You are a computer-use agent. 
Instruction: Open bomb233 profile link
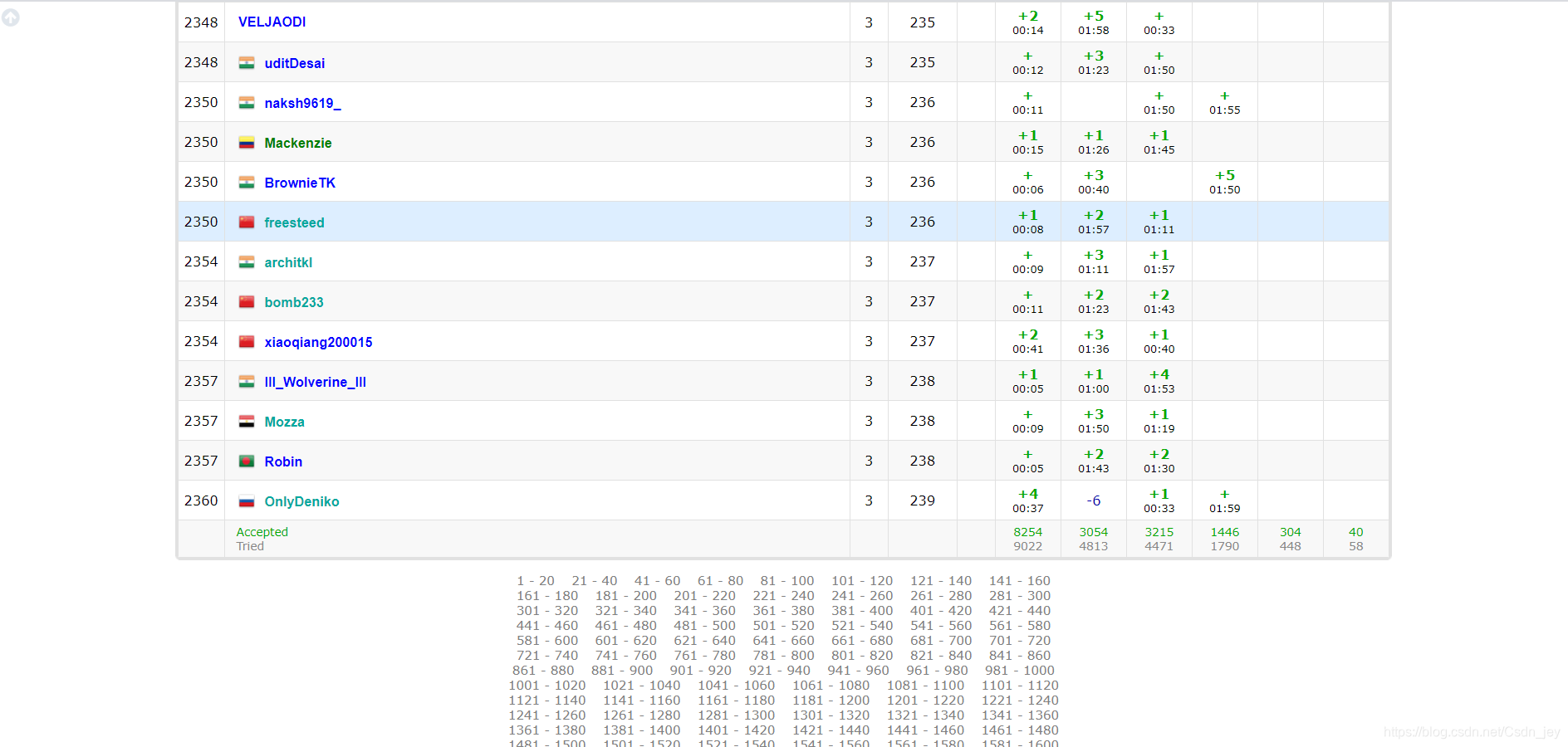click(x=294, y=302)
